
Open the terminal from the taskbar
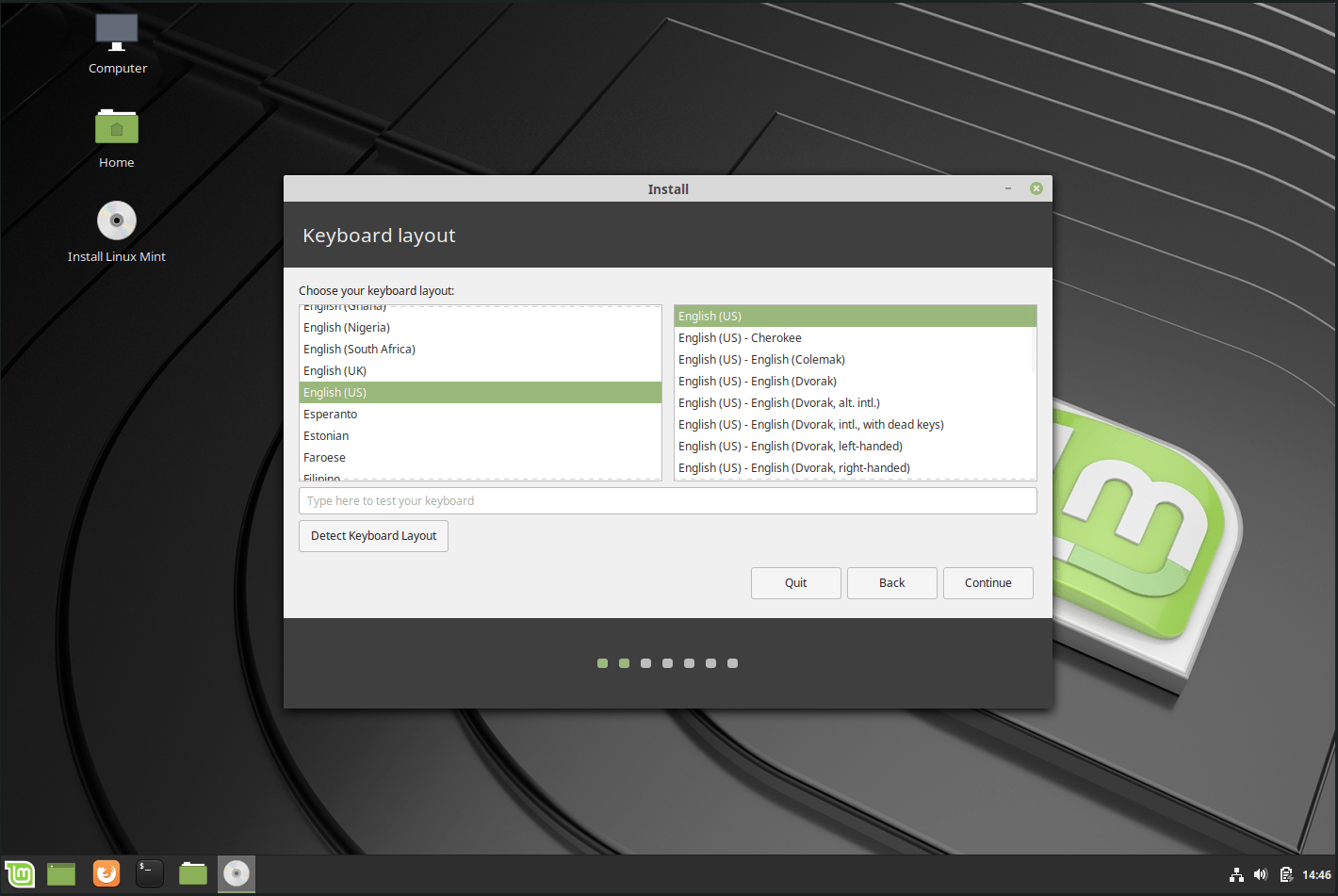tap(149, 874)
